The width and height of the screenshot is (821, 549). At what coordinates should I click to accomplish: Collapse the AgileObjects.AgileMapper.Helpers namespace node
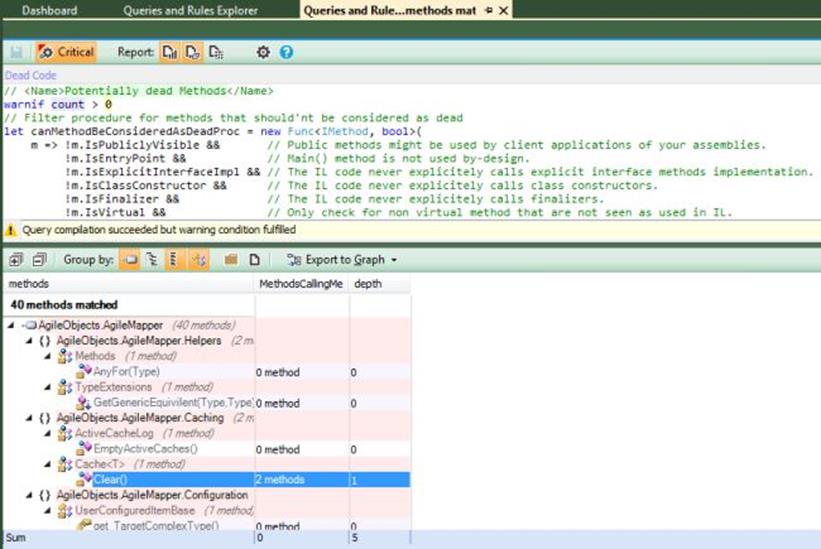point(29,341)
